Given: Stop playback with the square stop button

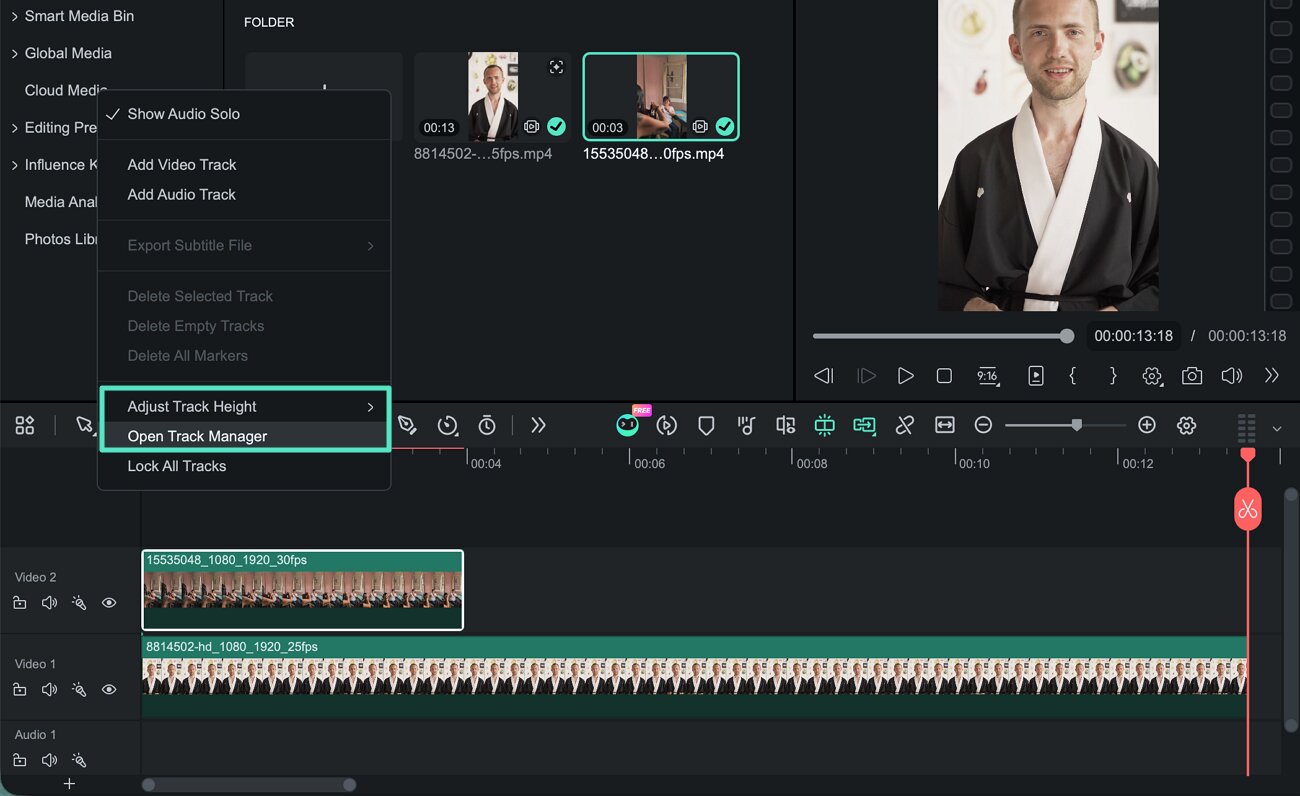Looking at the screenshot, I should (944, 376).
